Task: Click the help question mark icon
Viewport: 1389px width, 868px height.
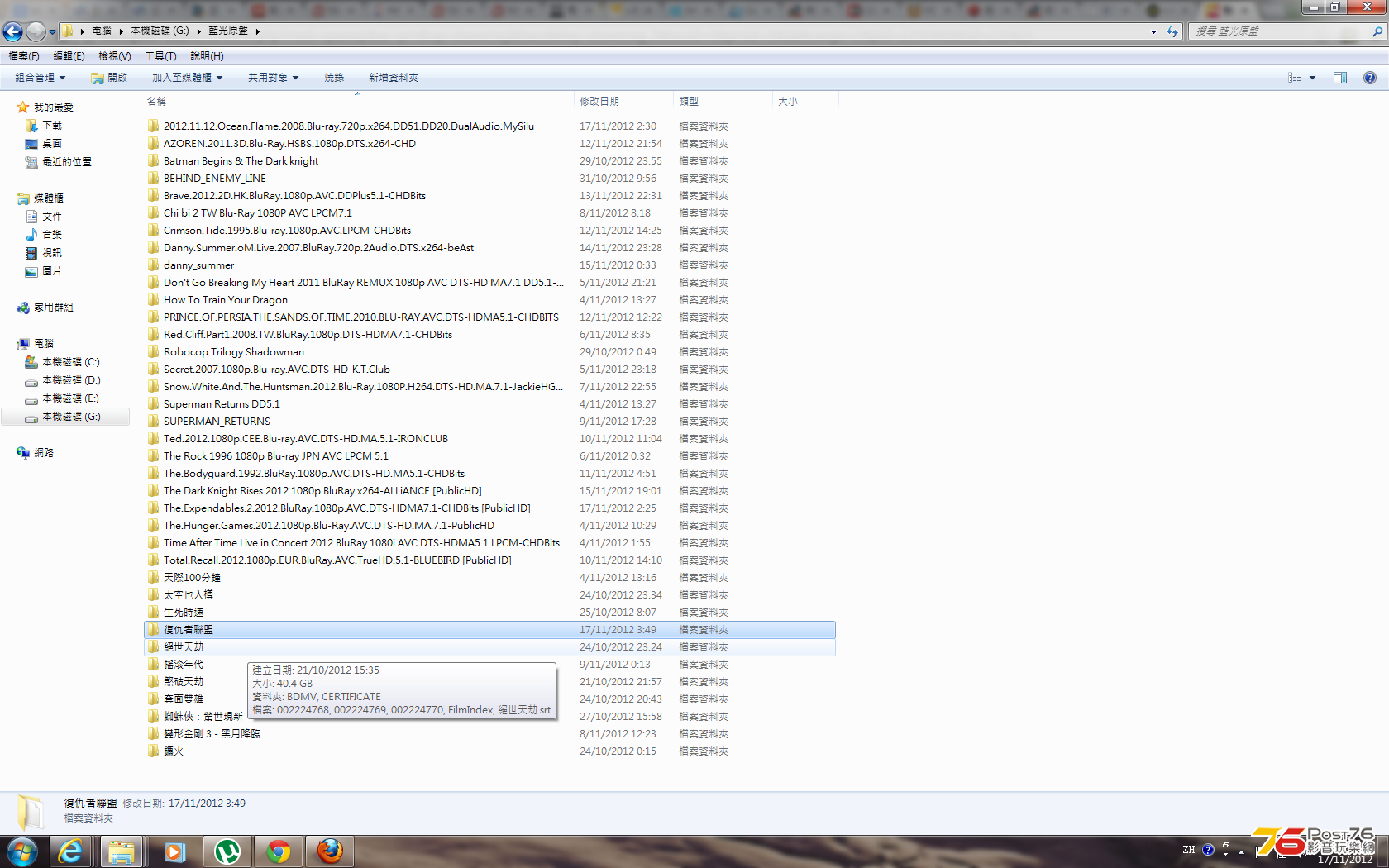Action: click(x=1370, y=78)
